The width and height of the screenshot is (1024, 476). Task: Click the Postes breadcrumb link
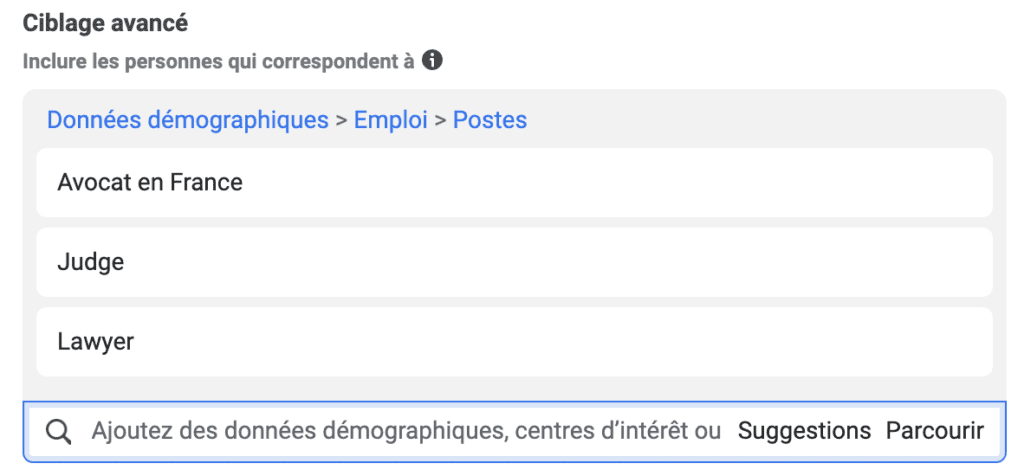tap(490, 121)
